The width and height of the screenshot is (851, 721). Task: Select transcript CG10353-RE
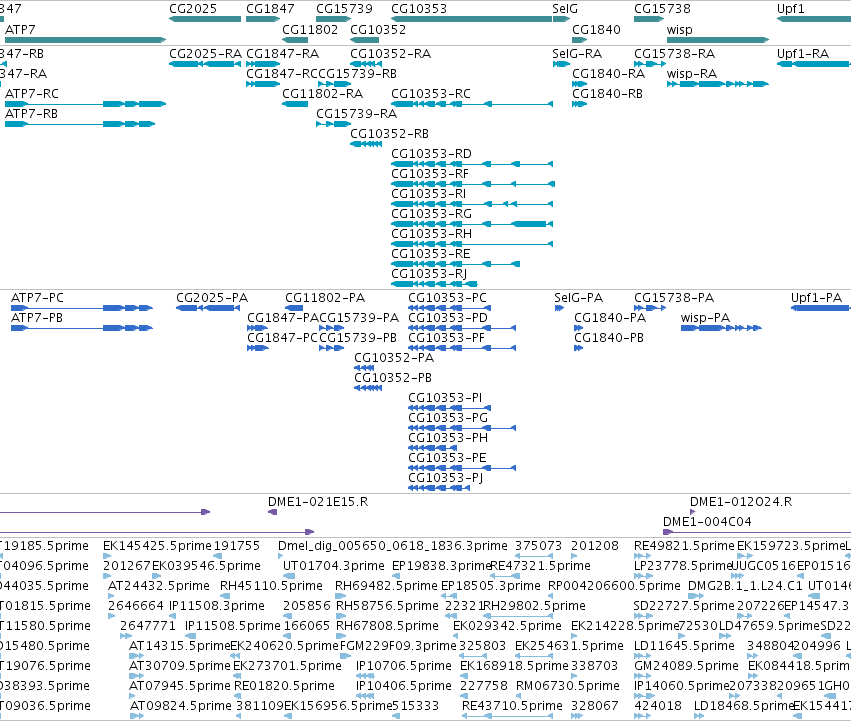[455, 264]
